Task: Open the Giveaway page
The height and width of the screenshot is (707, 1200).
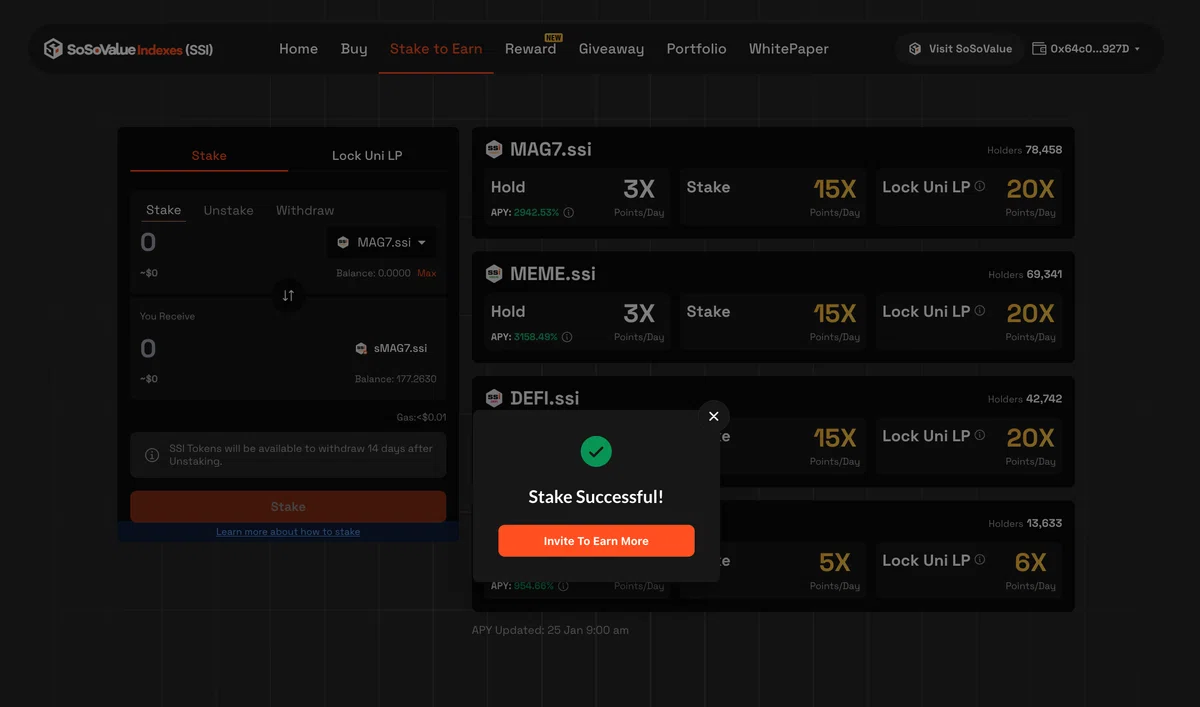Action: click(611, 49)
